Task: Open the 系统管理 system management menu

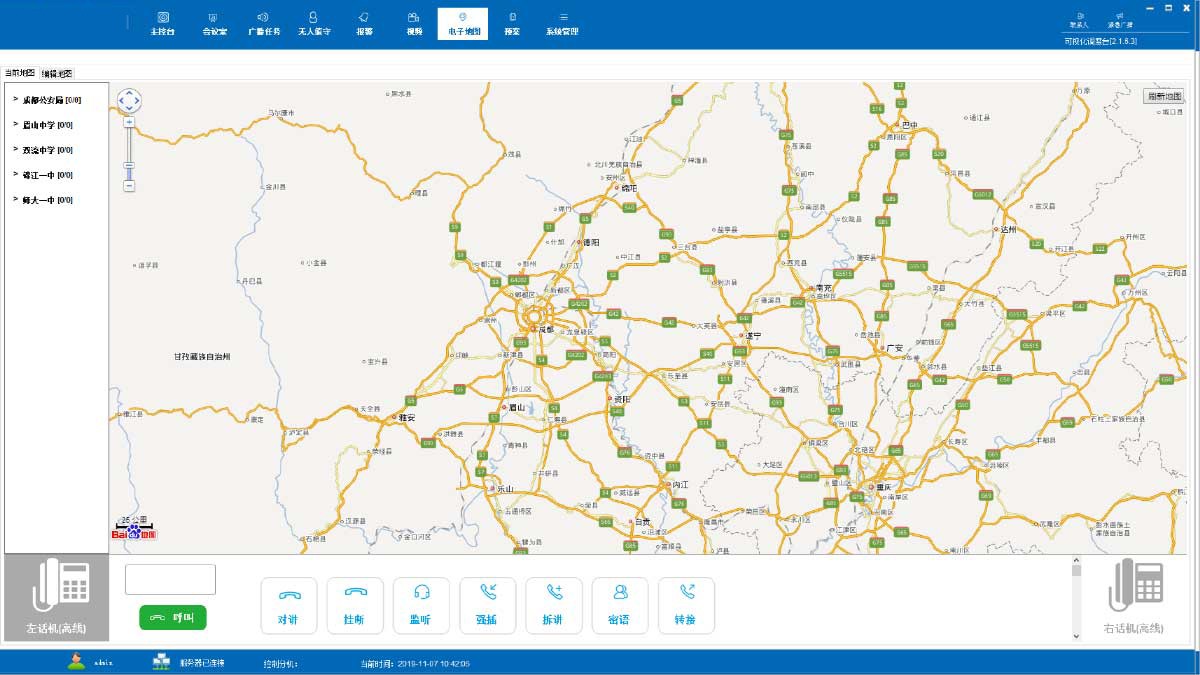Action: (x=562, y=23)
